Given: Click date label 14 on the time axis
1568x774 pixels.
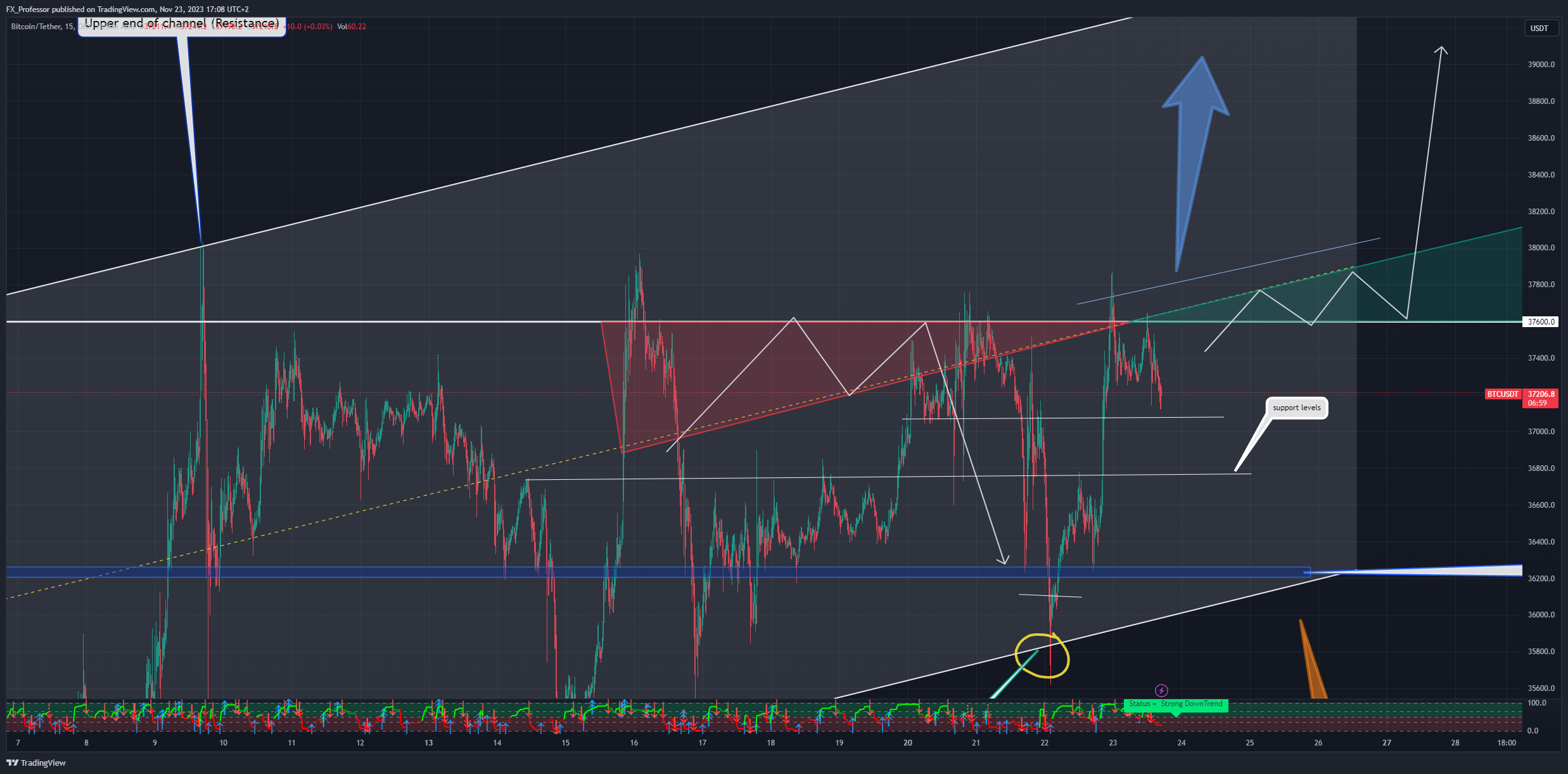Looking at the screenshot, I should point(497,743).
